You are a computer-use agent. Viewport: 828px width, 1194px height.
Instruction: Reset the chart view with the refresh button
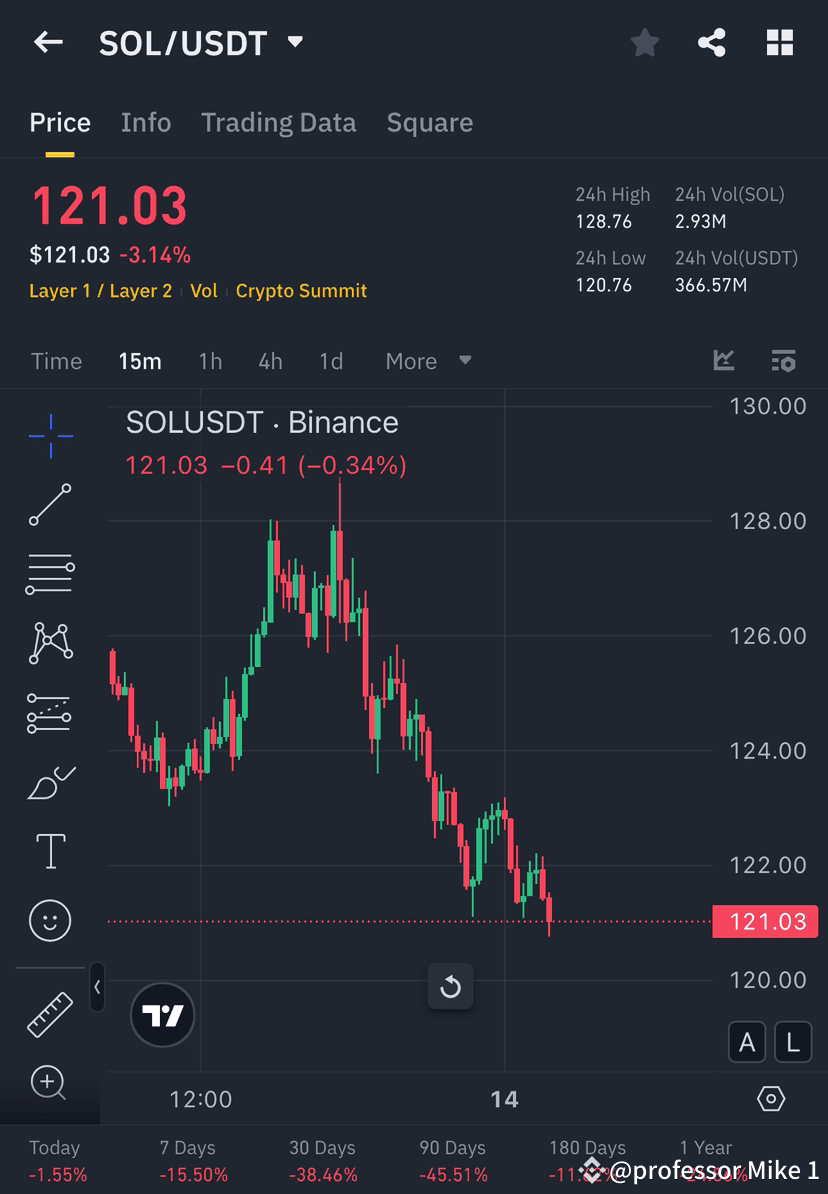[451, 987]
